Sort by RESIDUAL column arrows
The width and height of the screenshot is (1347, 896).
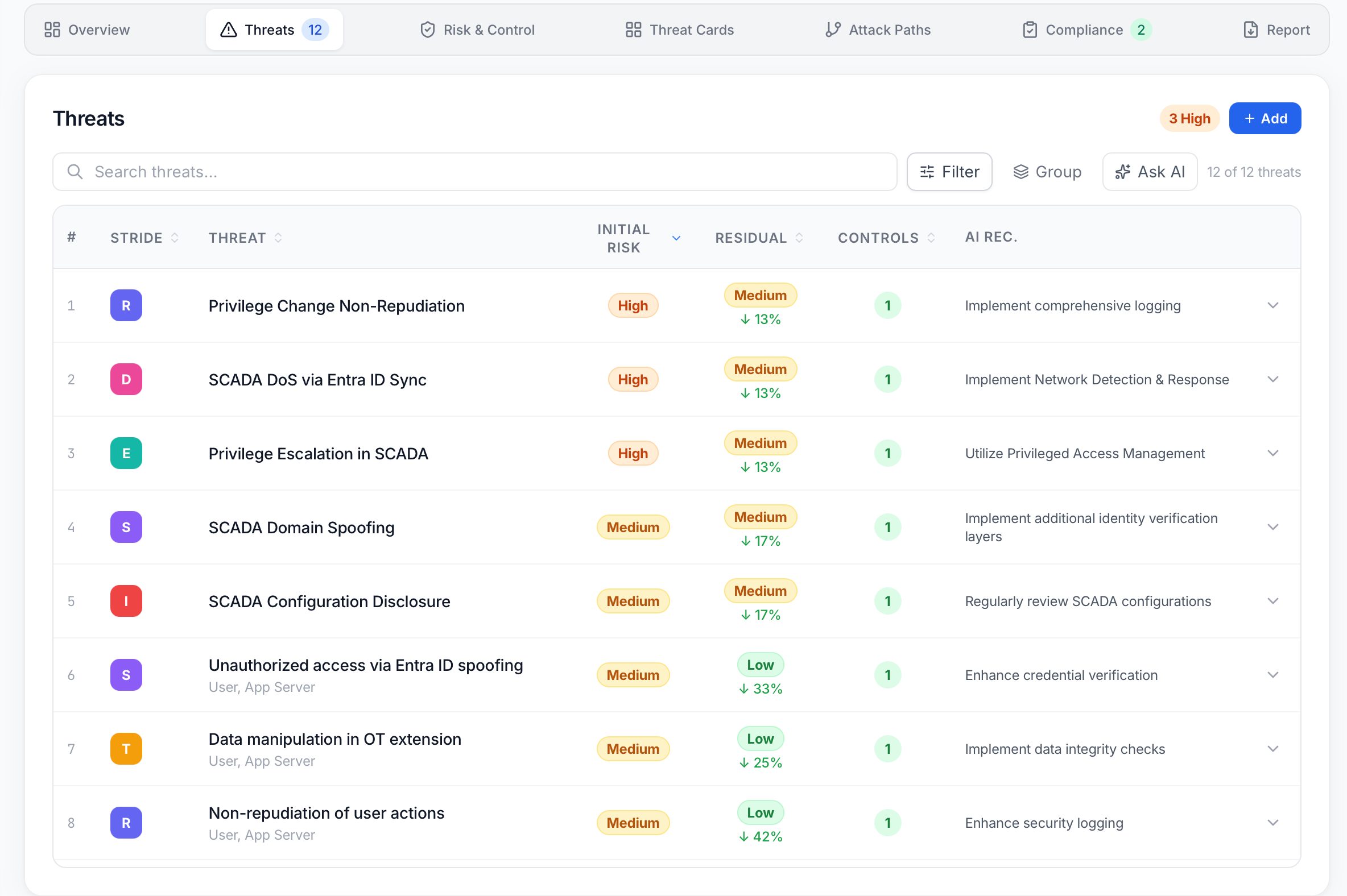pyautogui.click(x=799, y=238)
